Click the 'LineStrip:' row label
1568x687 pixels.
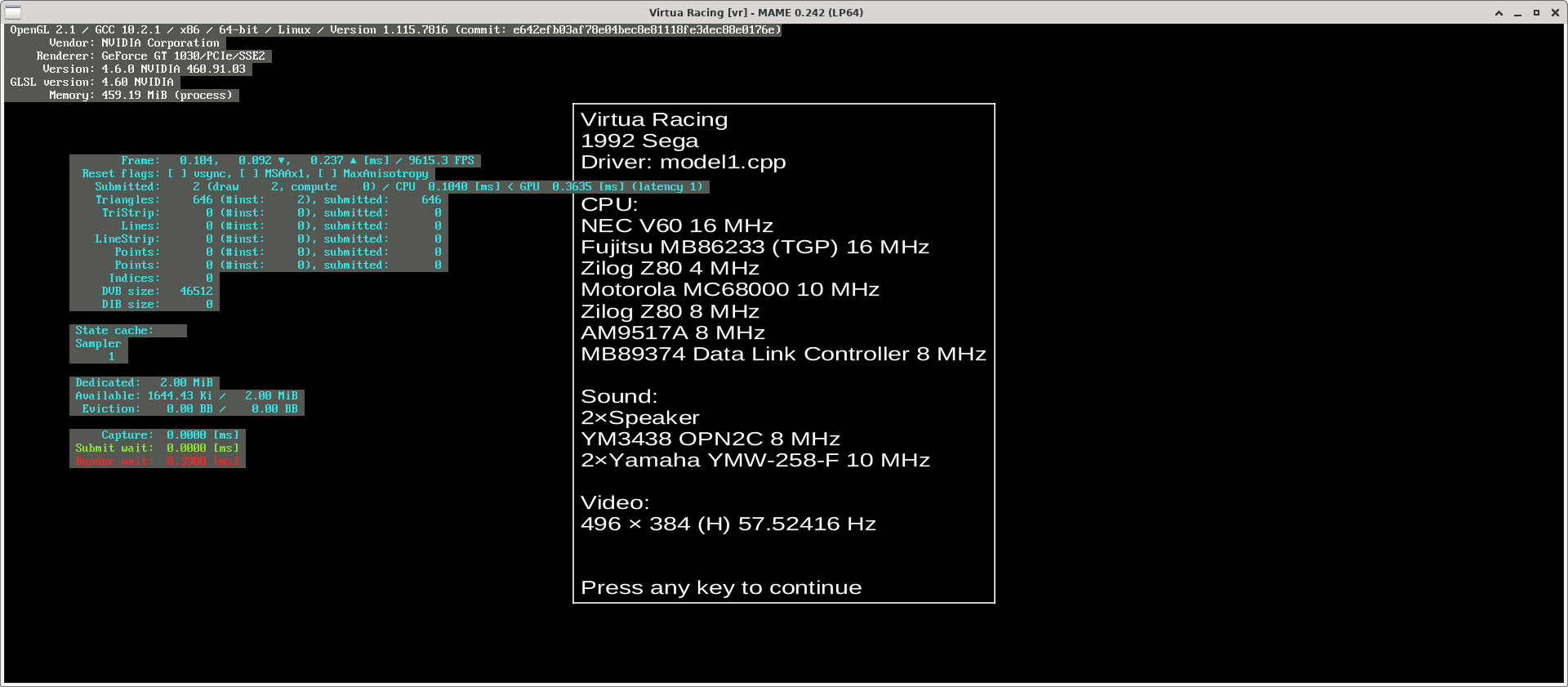[127, 239]
